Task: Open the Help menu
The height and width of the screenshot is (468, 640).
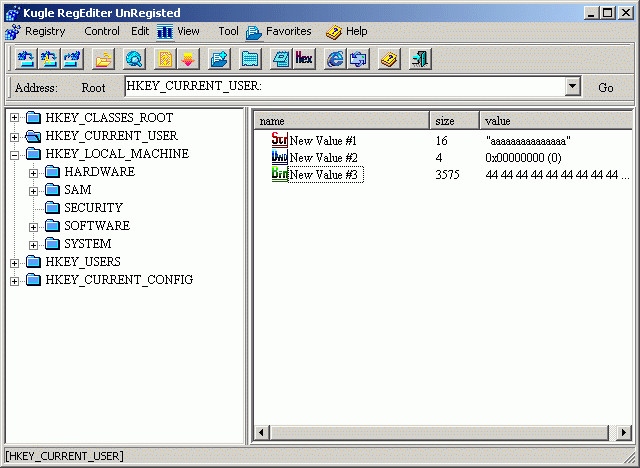Action: click(356, 31)
